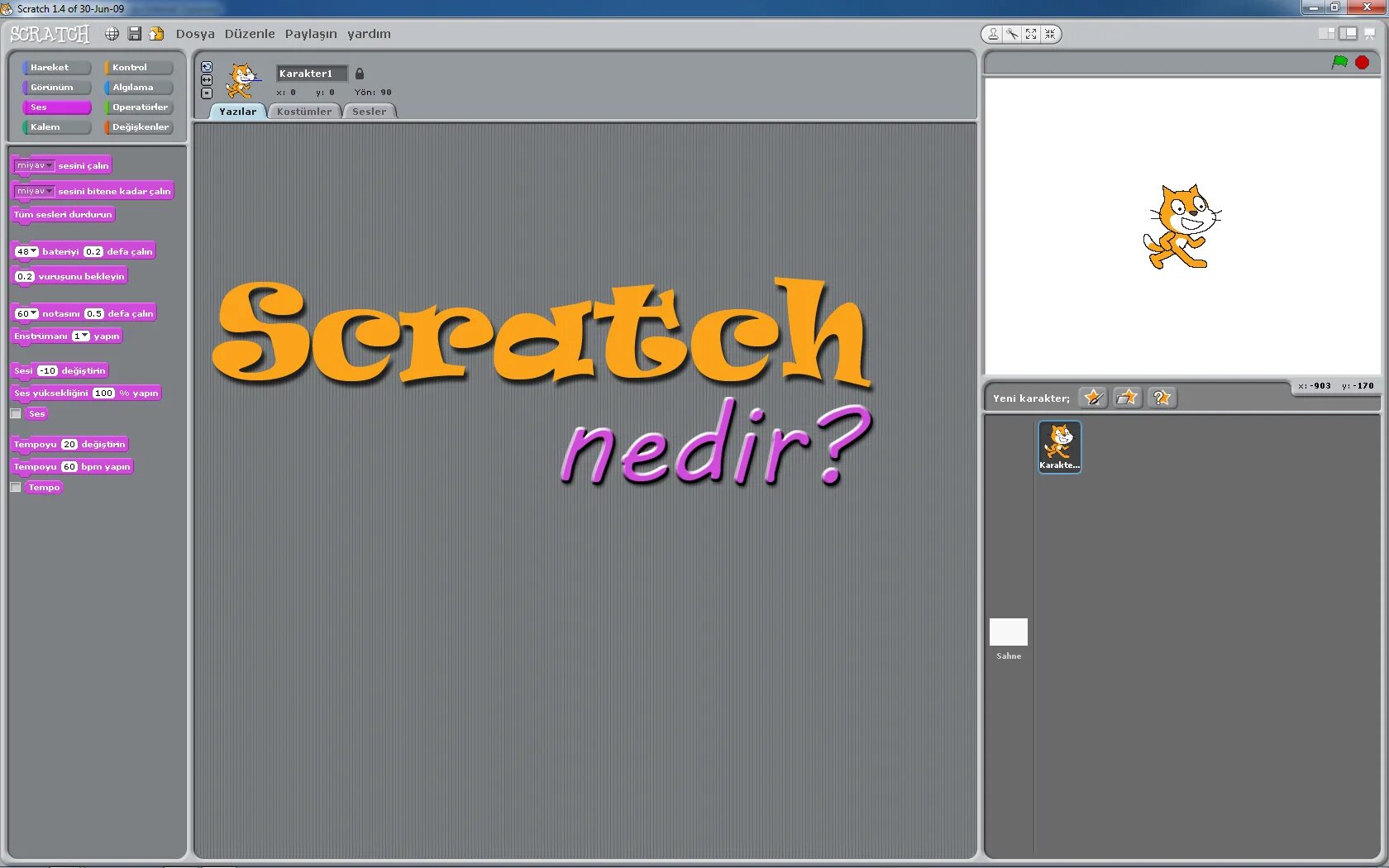Image resolution: width=1389 pixels, height=868 pixels.
Task: Click the 'Tüm sesleri durdurun' block
Action: (63, 215)
